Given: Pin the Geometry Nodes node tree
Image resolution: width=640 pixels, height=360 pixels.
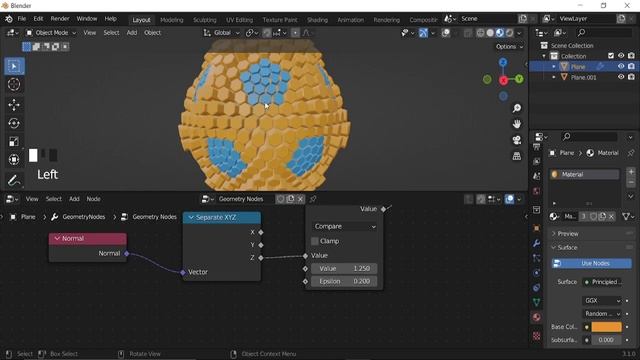Looking at the screenshot, I should pos(313,199).
